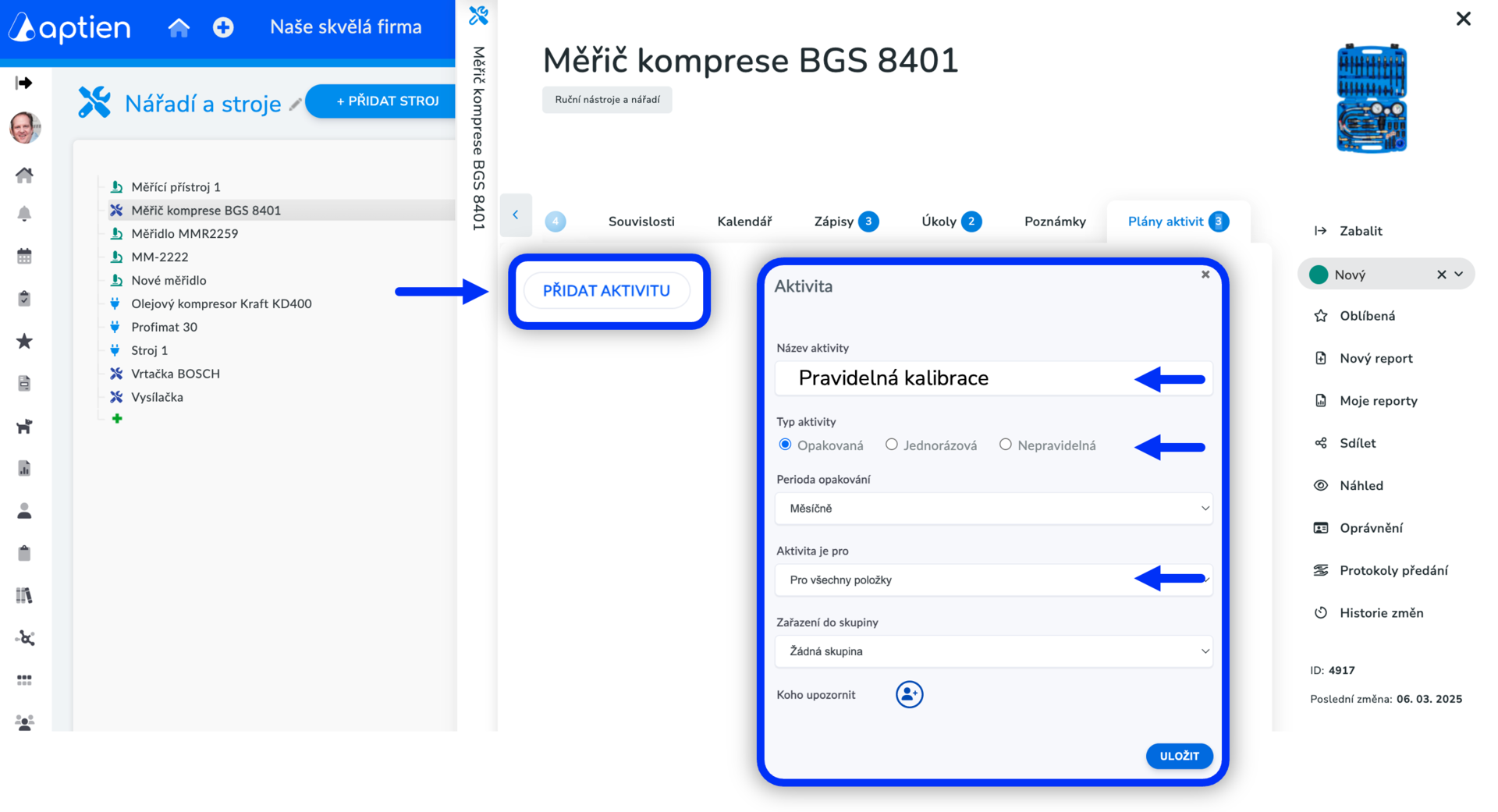The width and height of the screenshot is (1498, 812).
Task: Click the home icon in top bar
Action: tap(179, 28)
